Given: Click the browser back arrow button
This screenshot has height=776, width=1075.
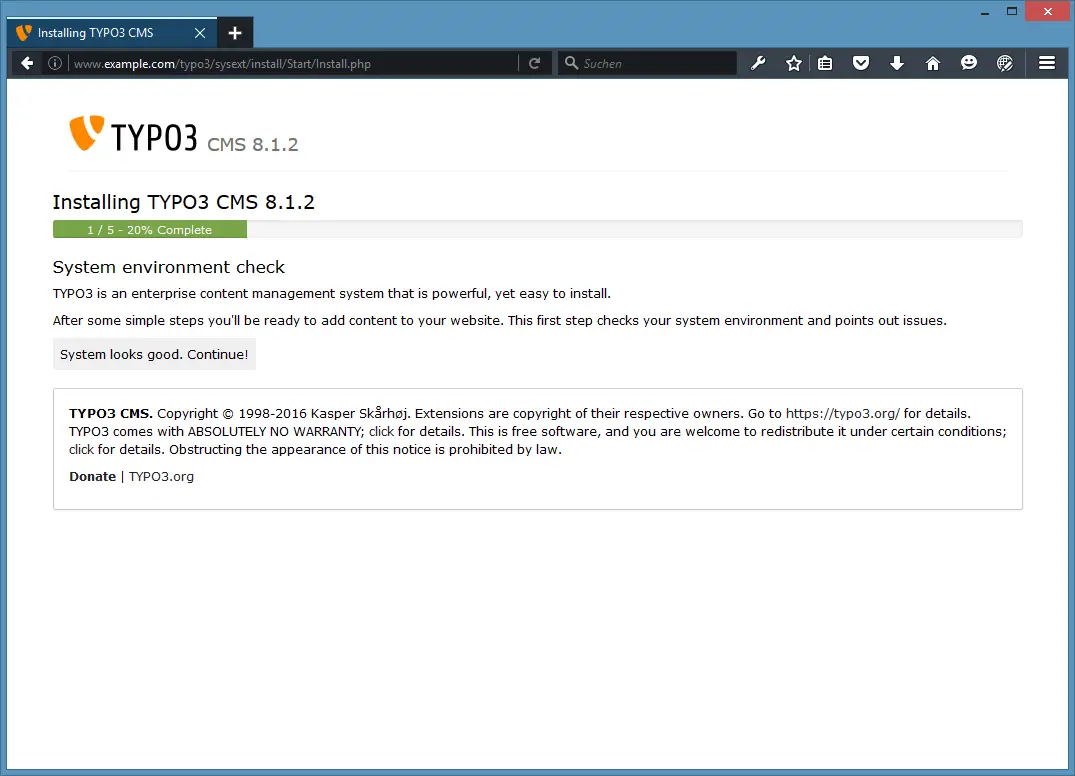Looking at the screenshot, I should pyautogui.click(x=27, y=64).
